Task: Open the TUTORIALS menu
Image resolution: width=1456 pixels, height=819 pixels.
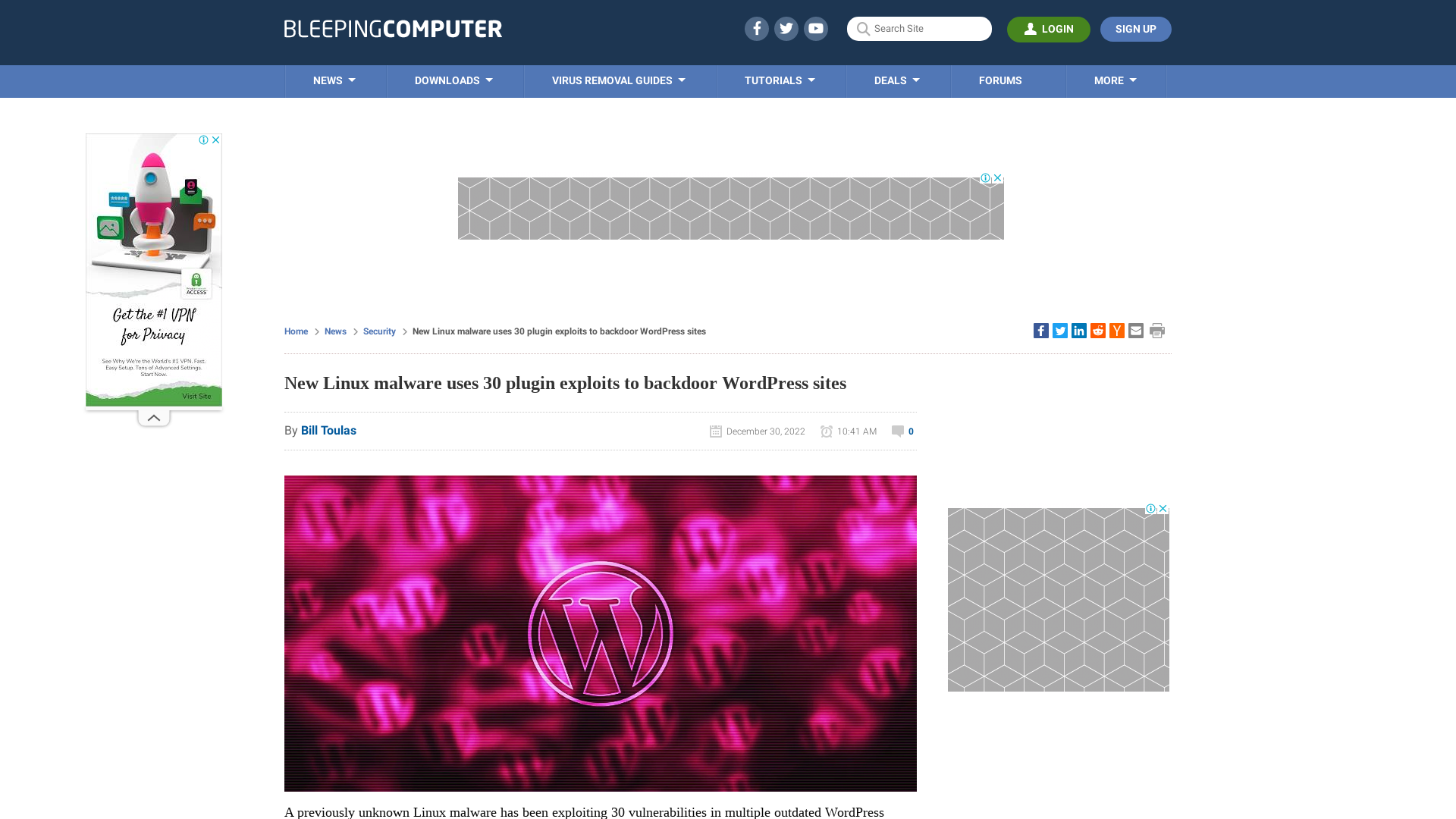Action: tap(779, 80)
